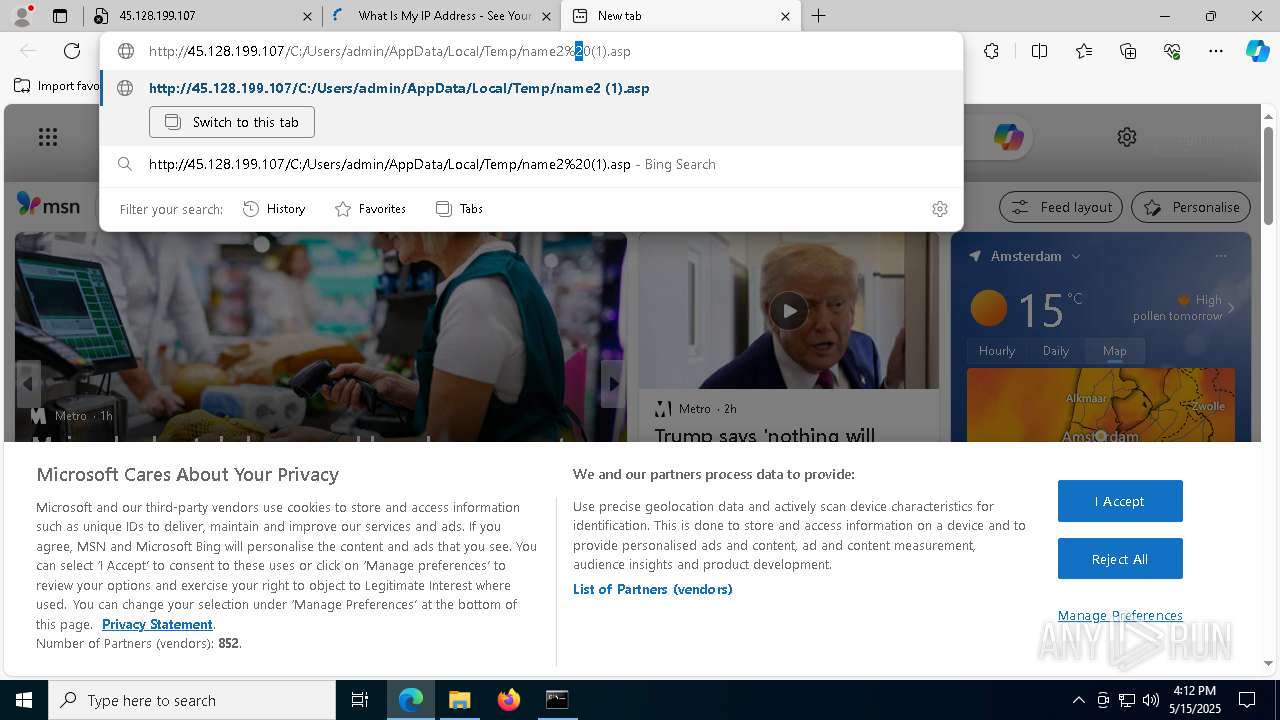Click Personalise button

coord(1191,207)
